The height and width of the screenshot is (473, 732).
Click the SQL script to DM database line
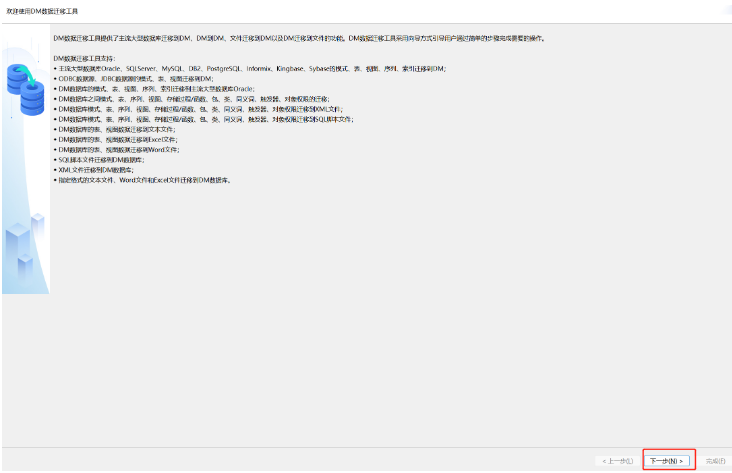pos(99,160)
